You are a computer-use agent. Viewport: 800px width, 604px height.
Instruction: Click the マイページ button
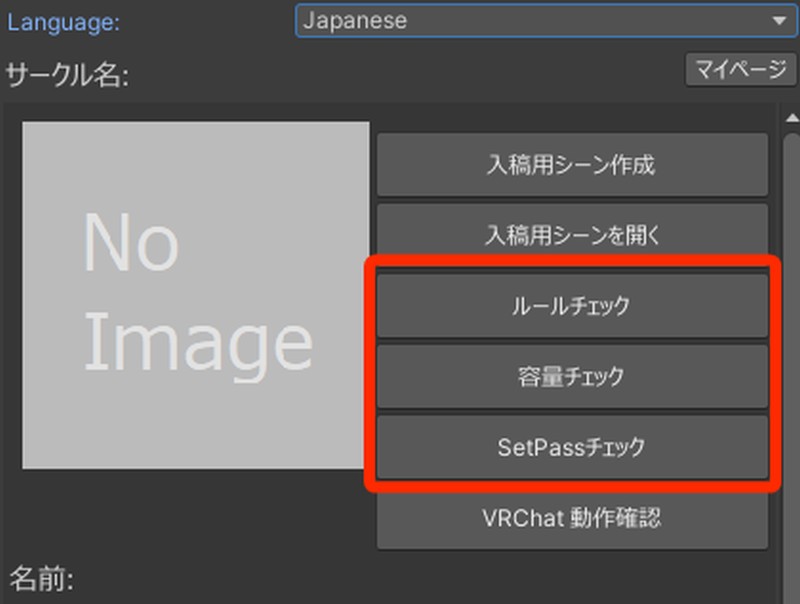point(740,71)
